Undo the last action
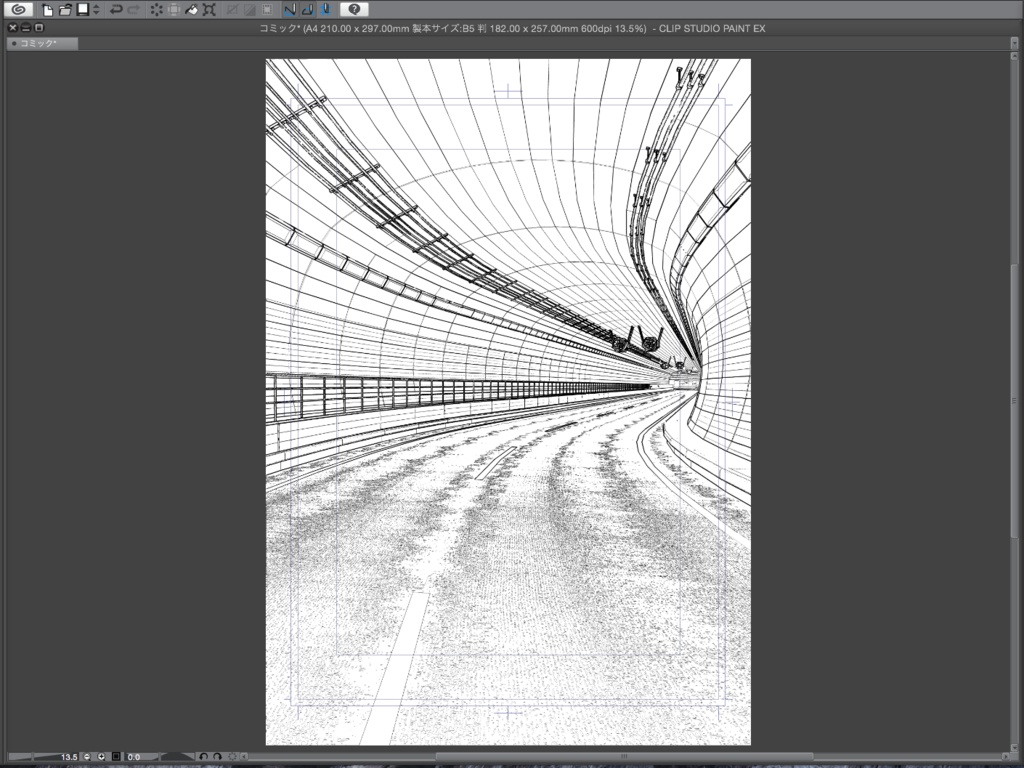This screenshot has width=1024, height=768. pos(116,10)
